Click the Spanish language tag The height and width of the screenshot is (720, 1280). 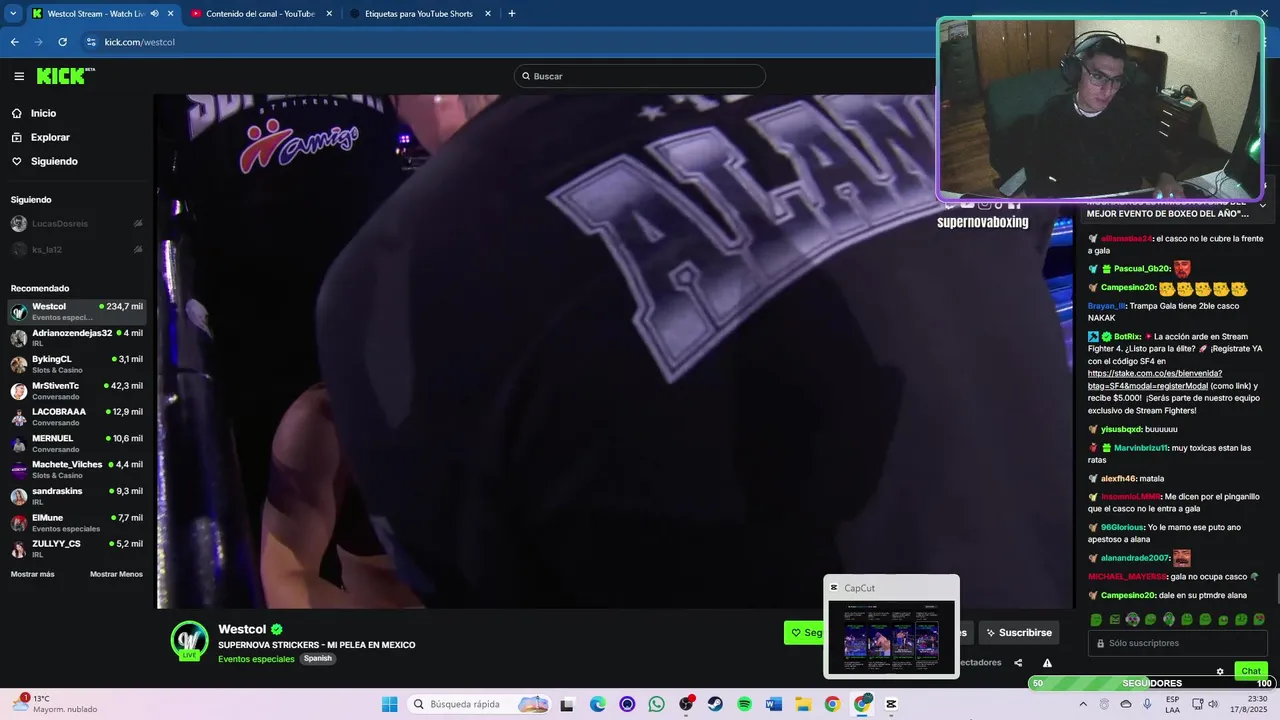click(x=317, y=659)
